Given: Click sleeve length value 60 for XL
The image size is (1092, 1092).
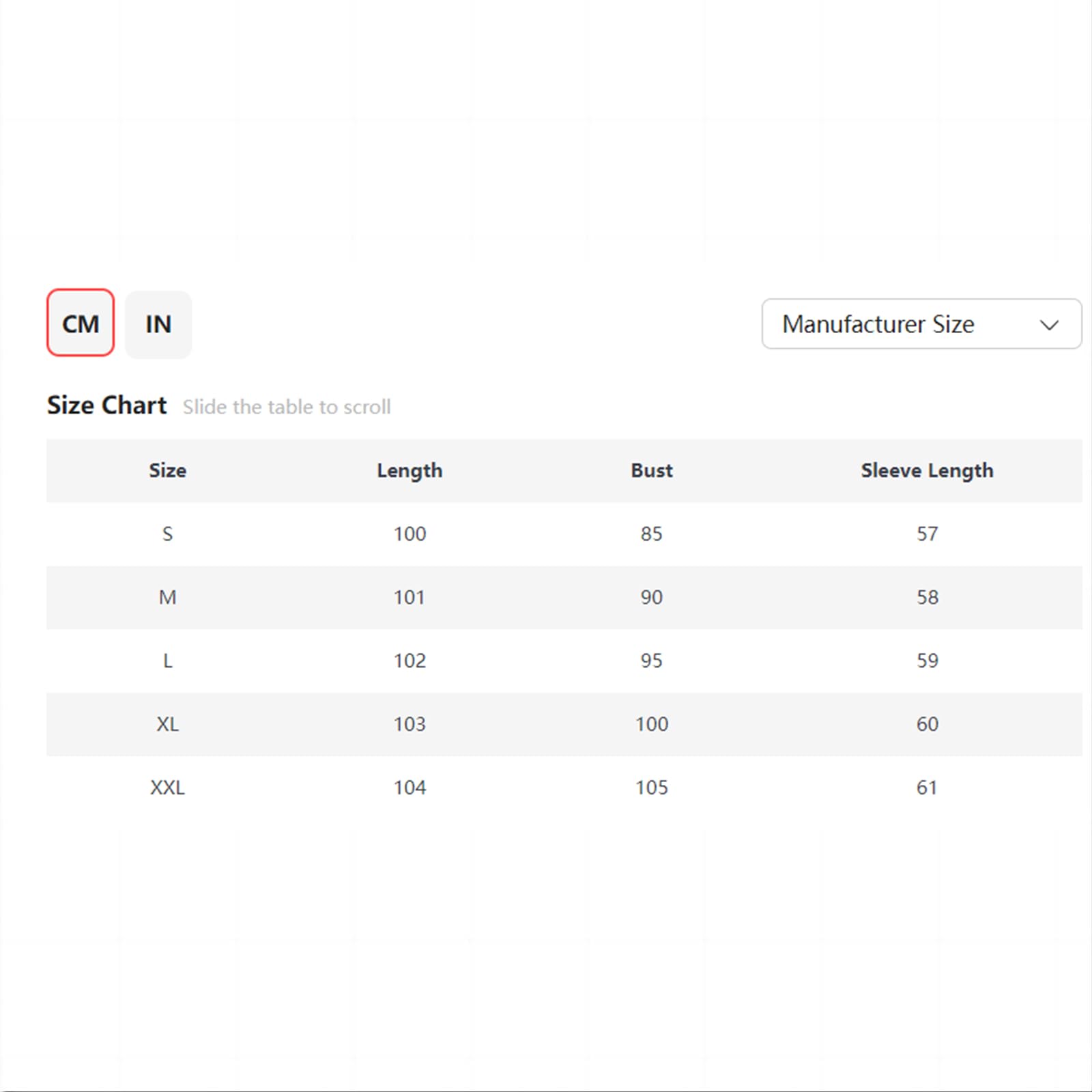Looking at the screenshot, I should pos(927,724).
